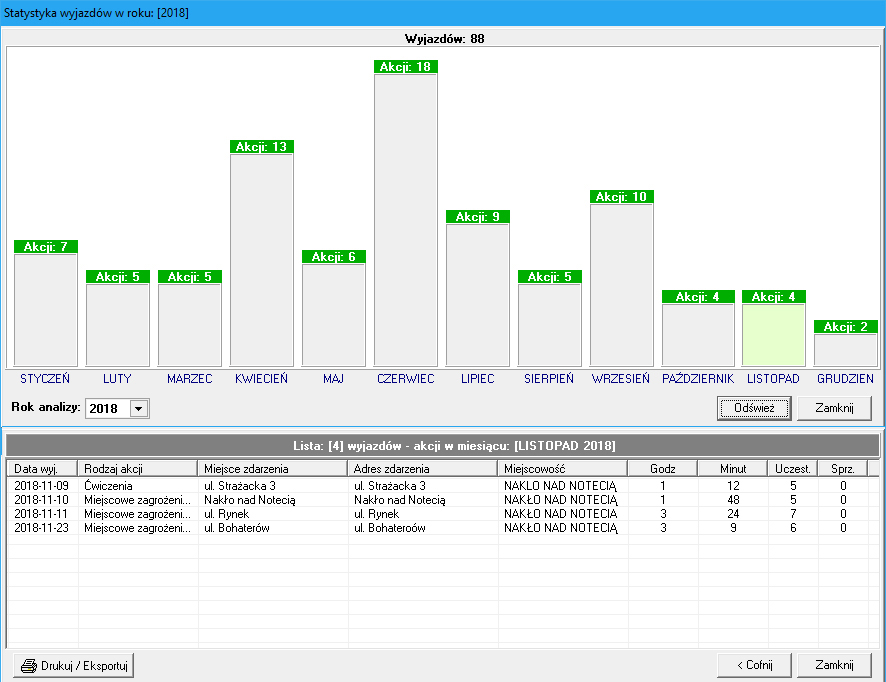Click the Uczest. value 7
The width and height of the screenshot is (886, 682).
(x=793, y=514)
